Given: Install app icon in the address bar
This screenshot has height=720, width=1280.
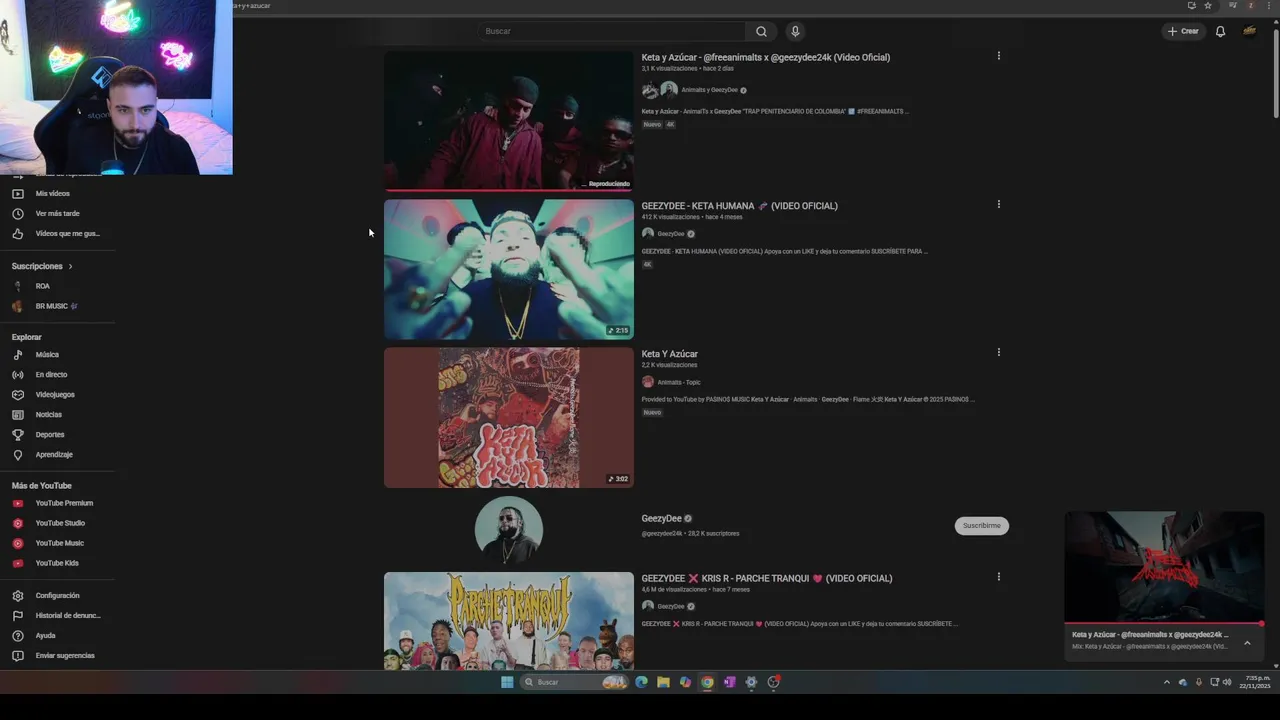Looking at the screenshot, I should click(x=1191, y=5).
